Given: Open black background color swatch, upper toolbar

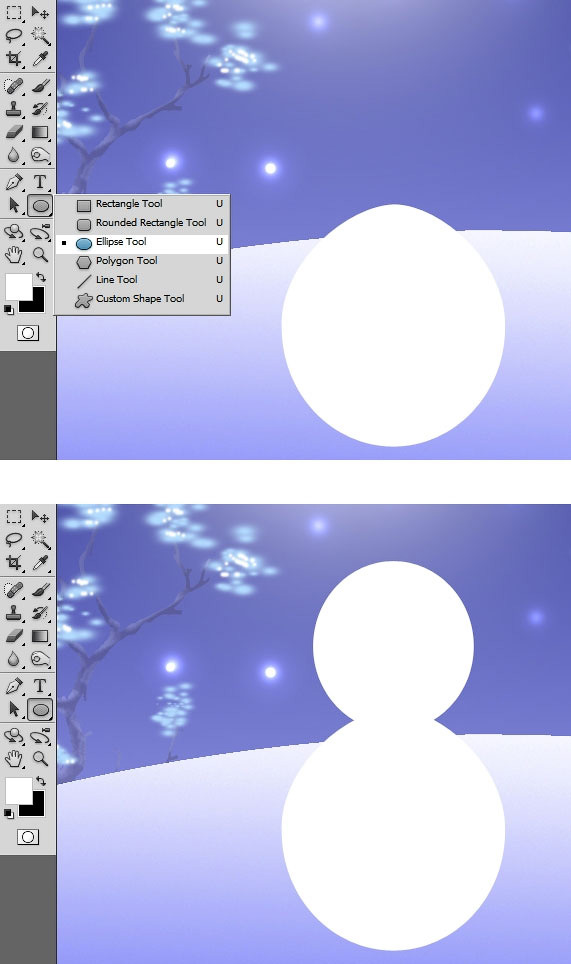Looking at the screenshot, I should (x=36, y=304).
